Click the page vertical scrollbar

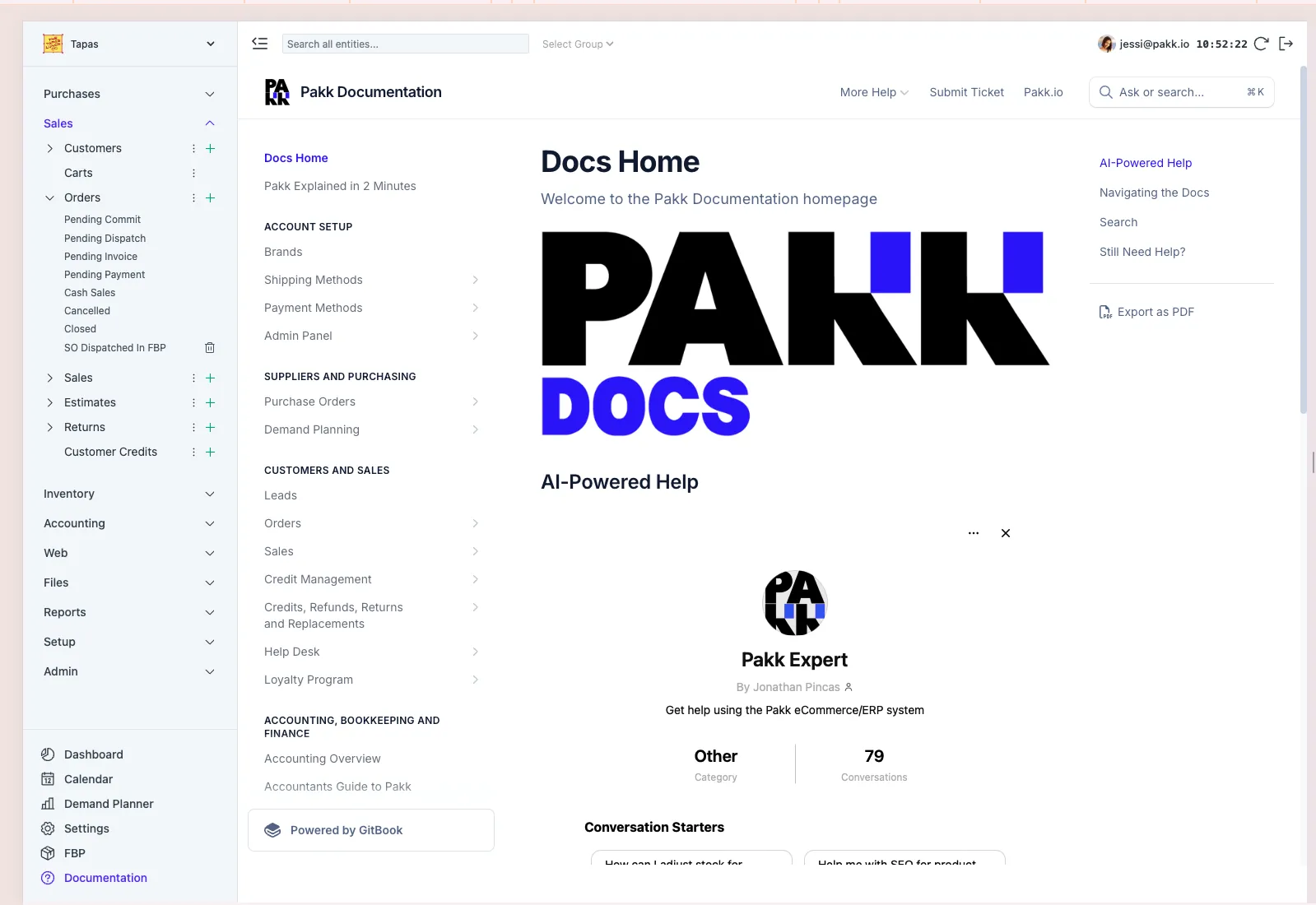[x=1304, y=239]
